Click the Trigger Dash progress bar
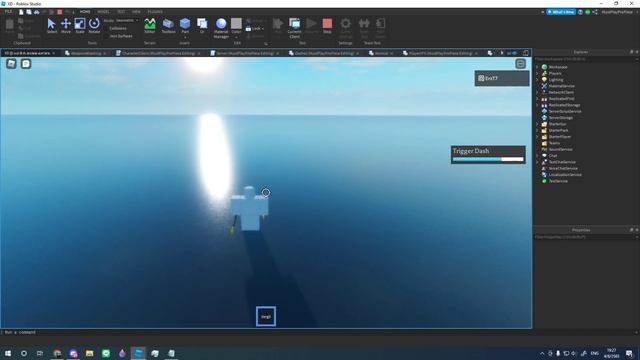Screen dimensions: 640x360 [488, 159]
